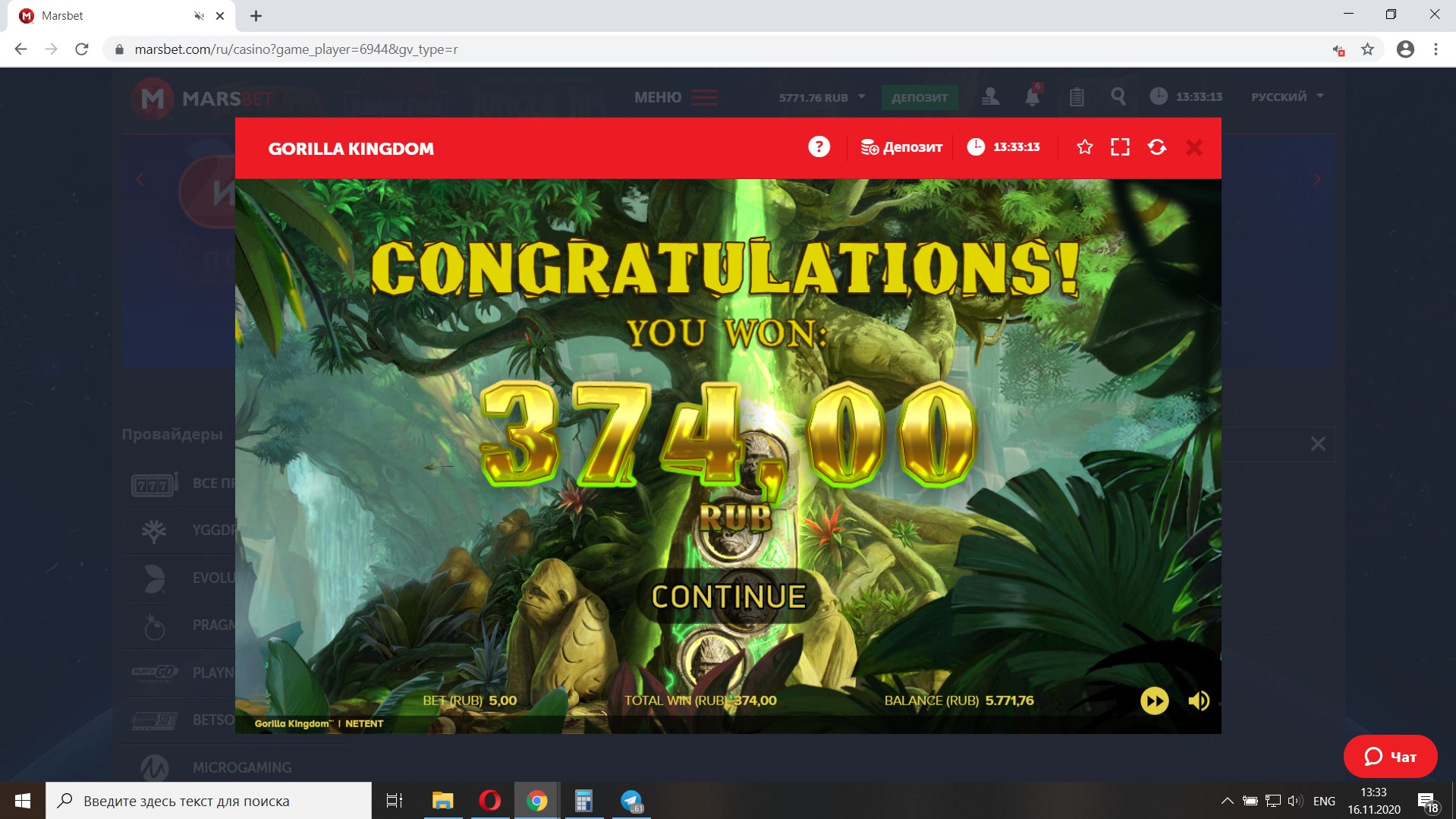The height and width of the screenshot is (819, 1456).
Task: Expand the РУССКИЙ language dropdown
Action: coord(1288,96)
